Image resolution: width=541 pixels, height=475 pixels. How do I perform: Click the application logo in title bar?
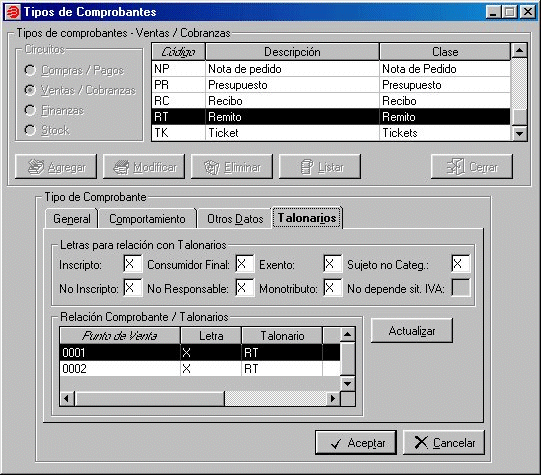(13, 12)
